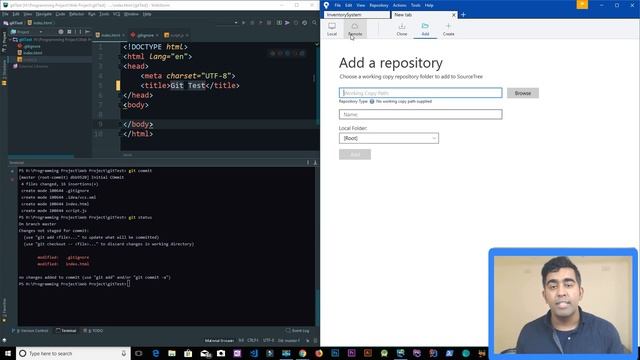
Task: Open the WebStorm Code menu
Action: 60,14
